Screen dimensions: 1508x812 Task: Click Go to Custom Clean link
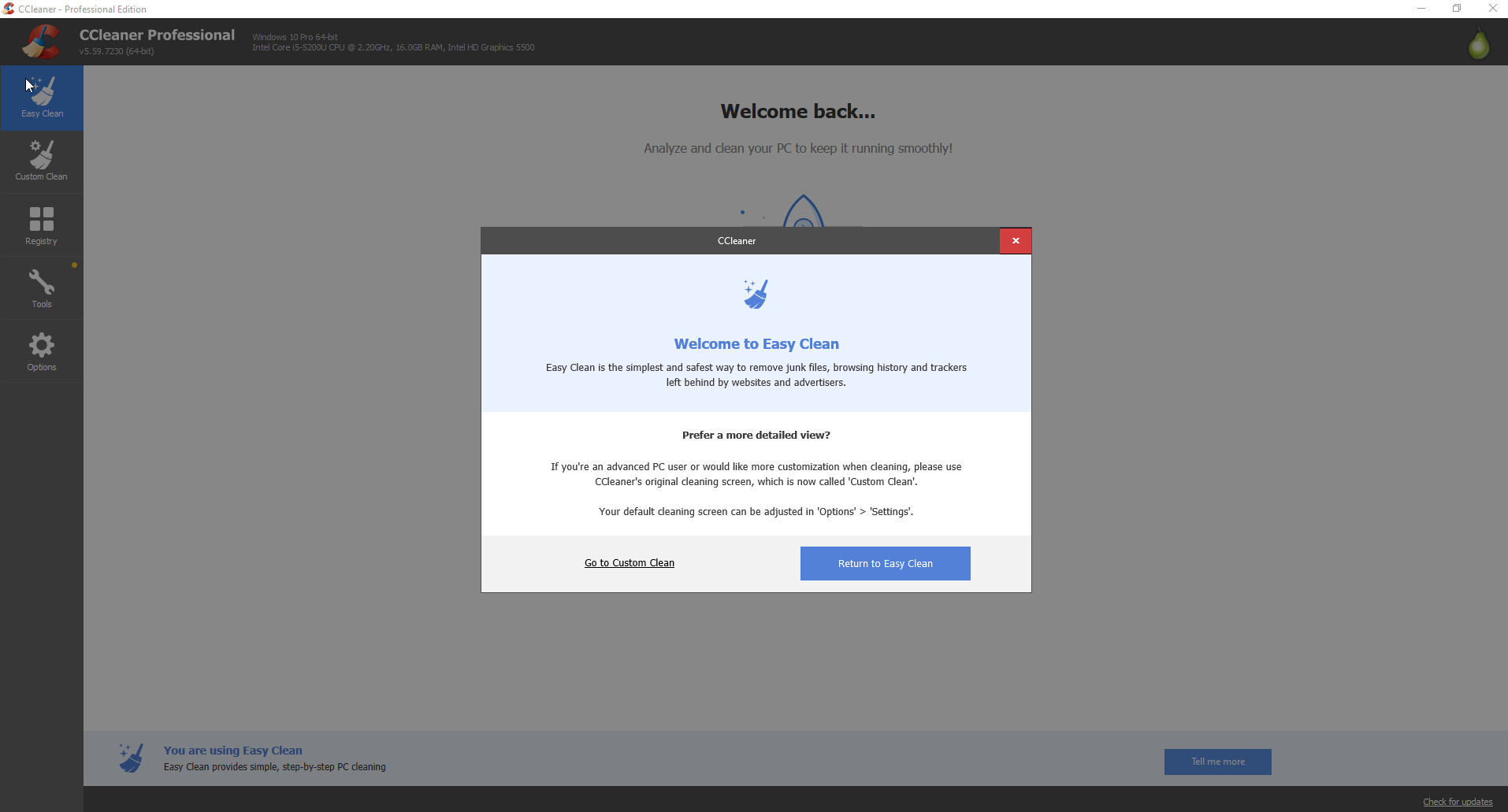tap(630, 563)
